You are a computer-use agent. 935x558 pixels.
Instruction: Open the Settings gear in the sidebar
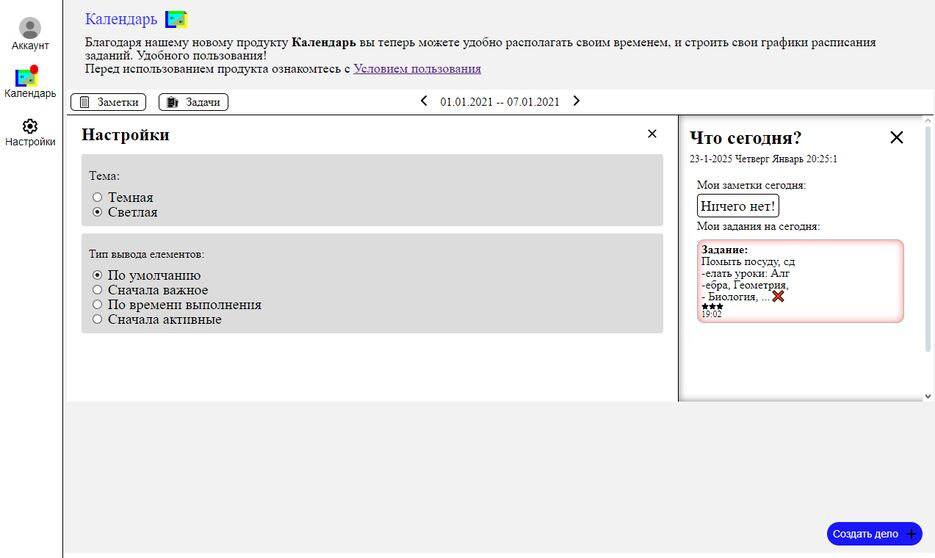(30, 126)
